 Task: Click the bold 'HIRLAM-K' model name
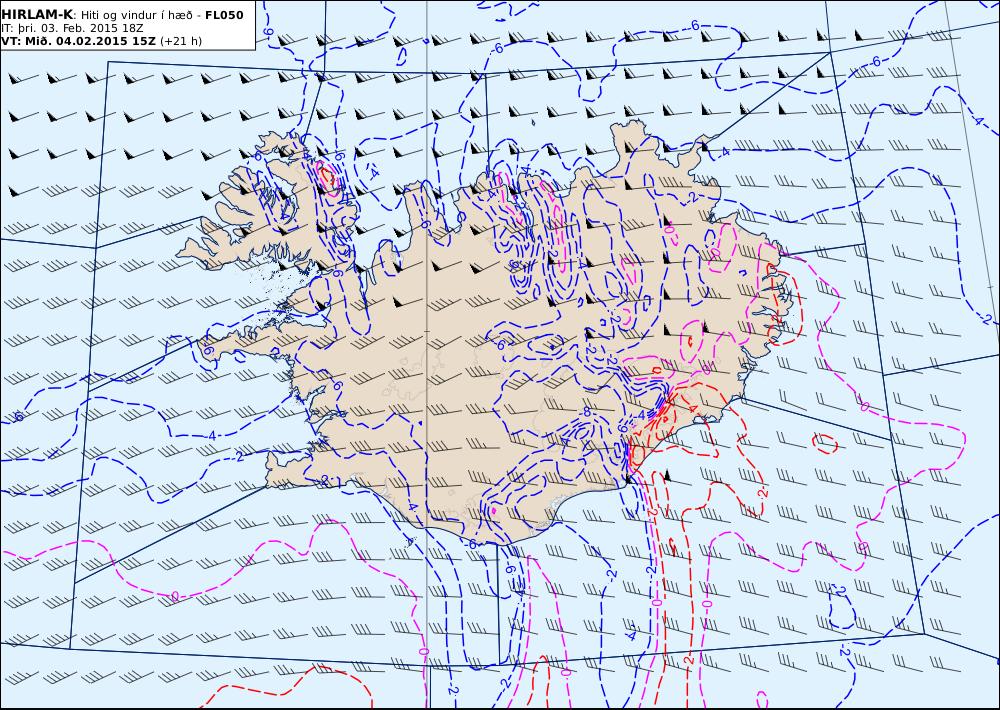[x=37, y=15]
